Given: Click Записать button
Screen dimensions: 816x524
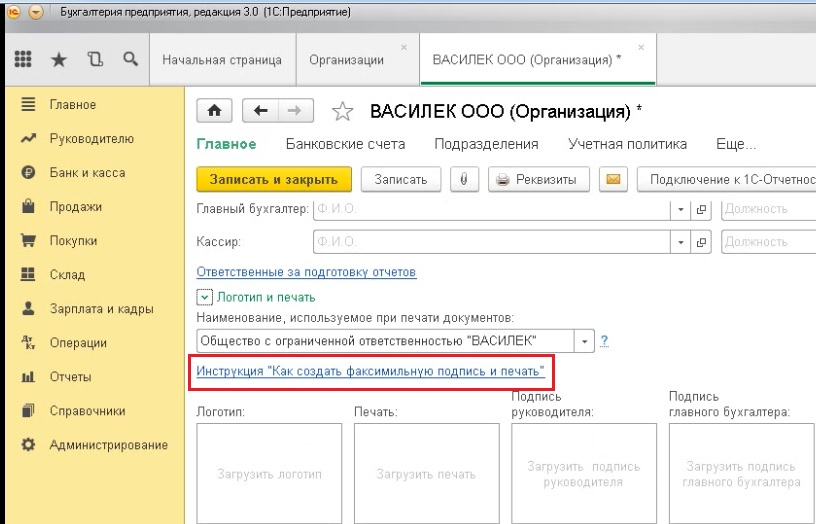Looking at the screenshot, I should click(x=401, y=180).
